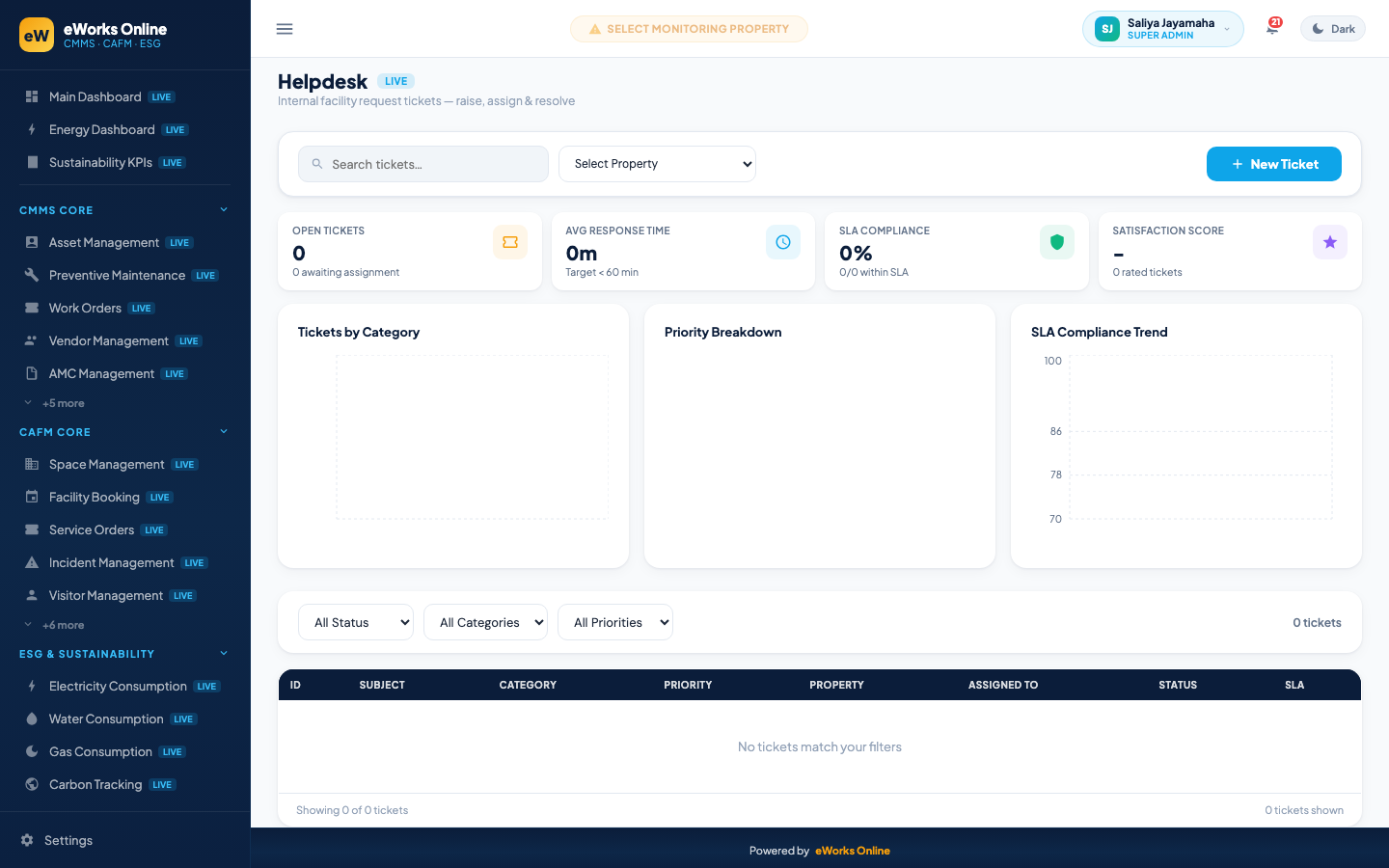Click the '0 awaiting assignment' text

345,272
